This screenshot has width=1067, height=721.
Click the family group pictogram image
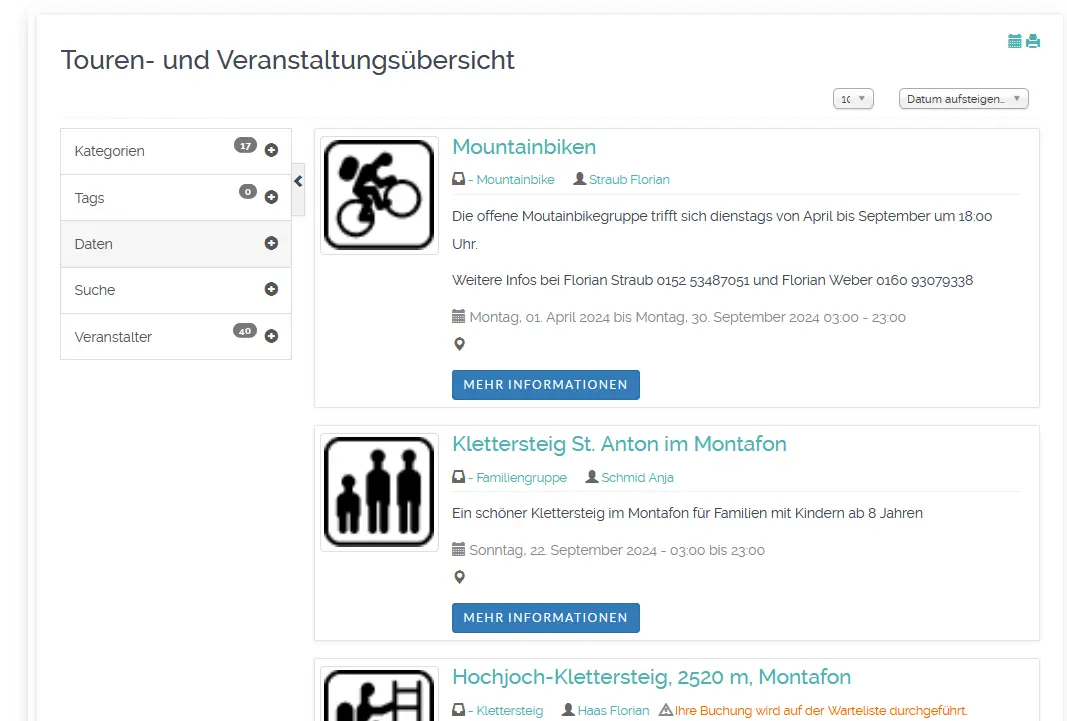click(379, 492)
